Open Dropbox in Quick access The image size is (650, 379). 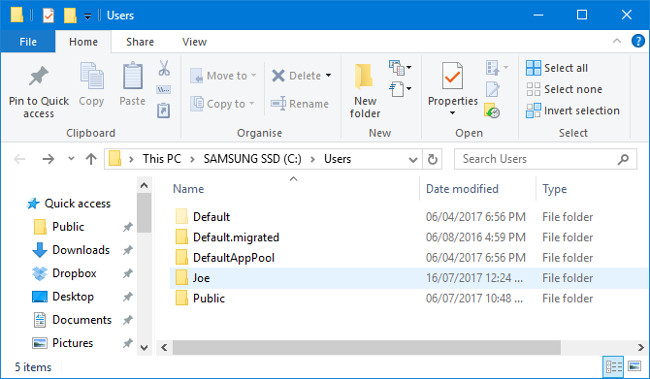(64, 273)
